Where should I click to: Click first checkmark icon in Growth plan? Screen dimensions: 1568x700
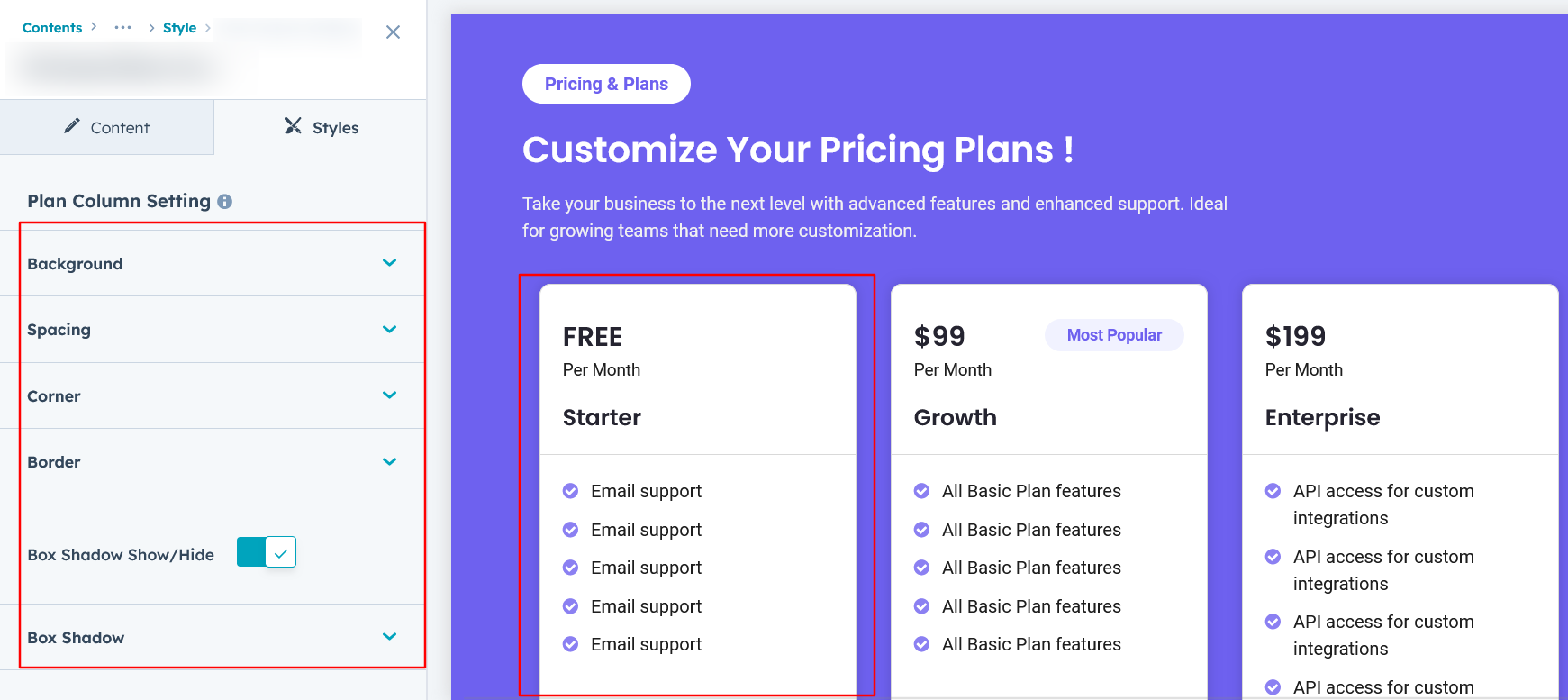coord(921,491)
